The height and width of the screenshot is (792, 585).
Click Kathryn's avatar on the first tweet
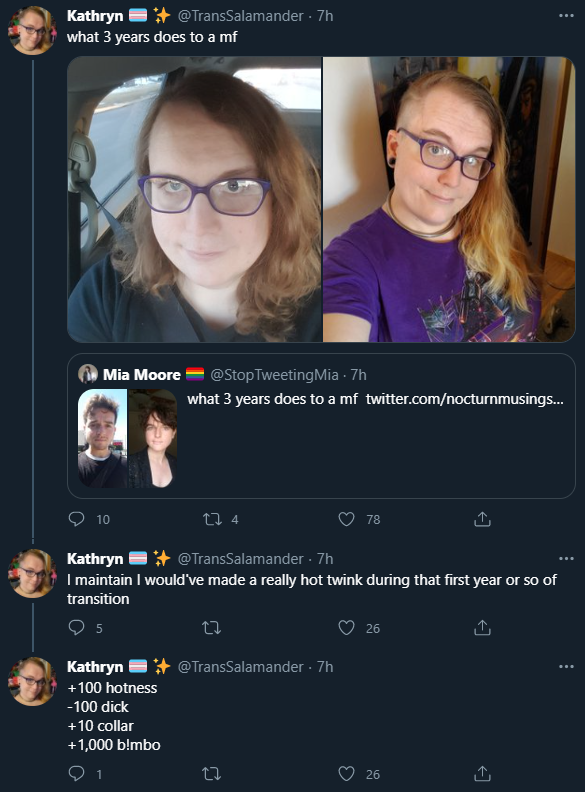32,31
